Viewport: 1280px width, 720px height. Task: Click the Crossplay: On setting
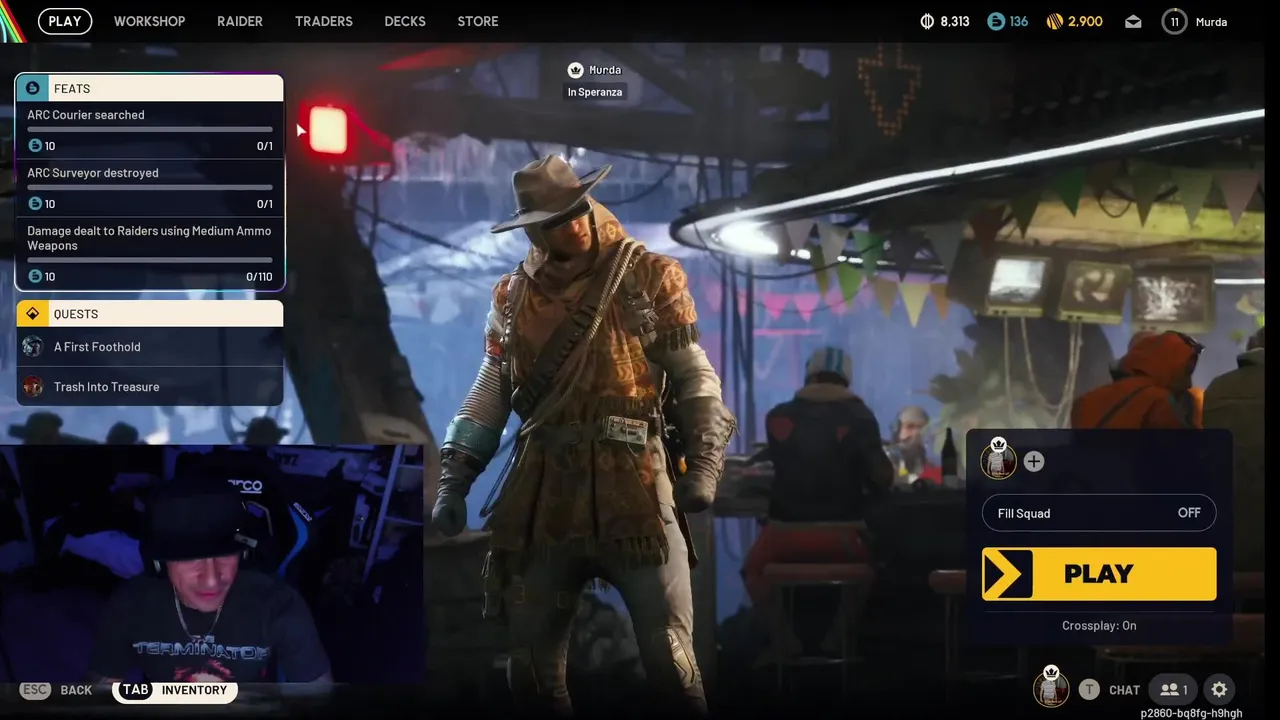coord(1099,626)
